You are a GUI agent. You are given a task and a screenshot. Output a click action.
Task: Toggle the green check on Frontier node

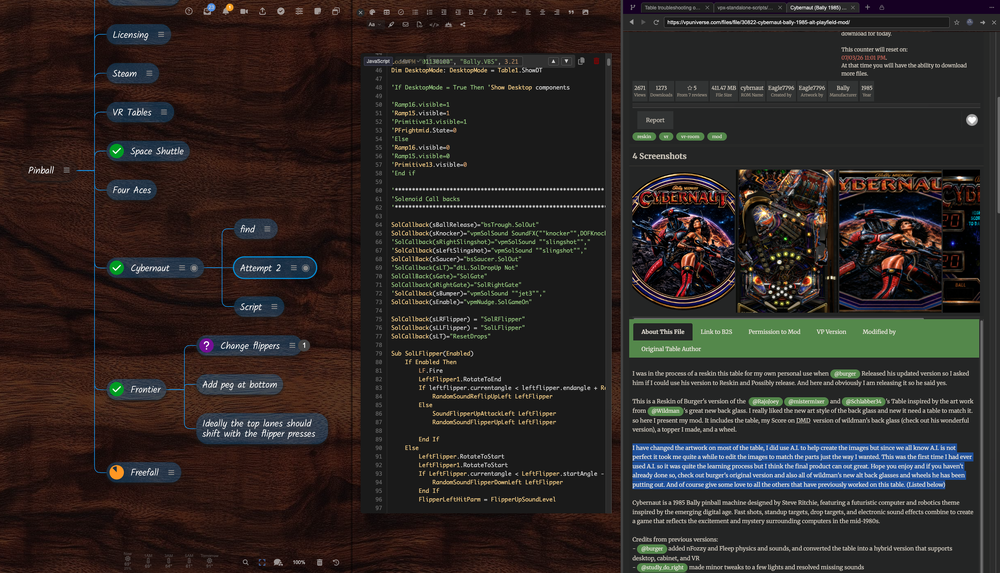(x=117, y=389)
